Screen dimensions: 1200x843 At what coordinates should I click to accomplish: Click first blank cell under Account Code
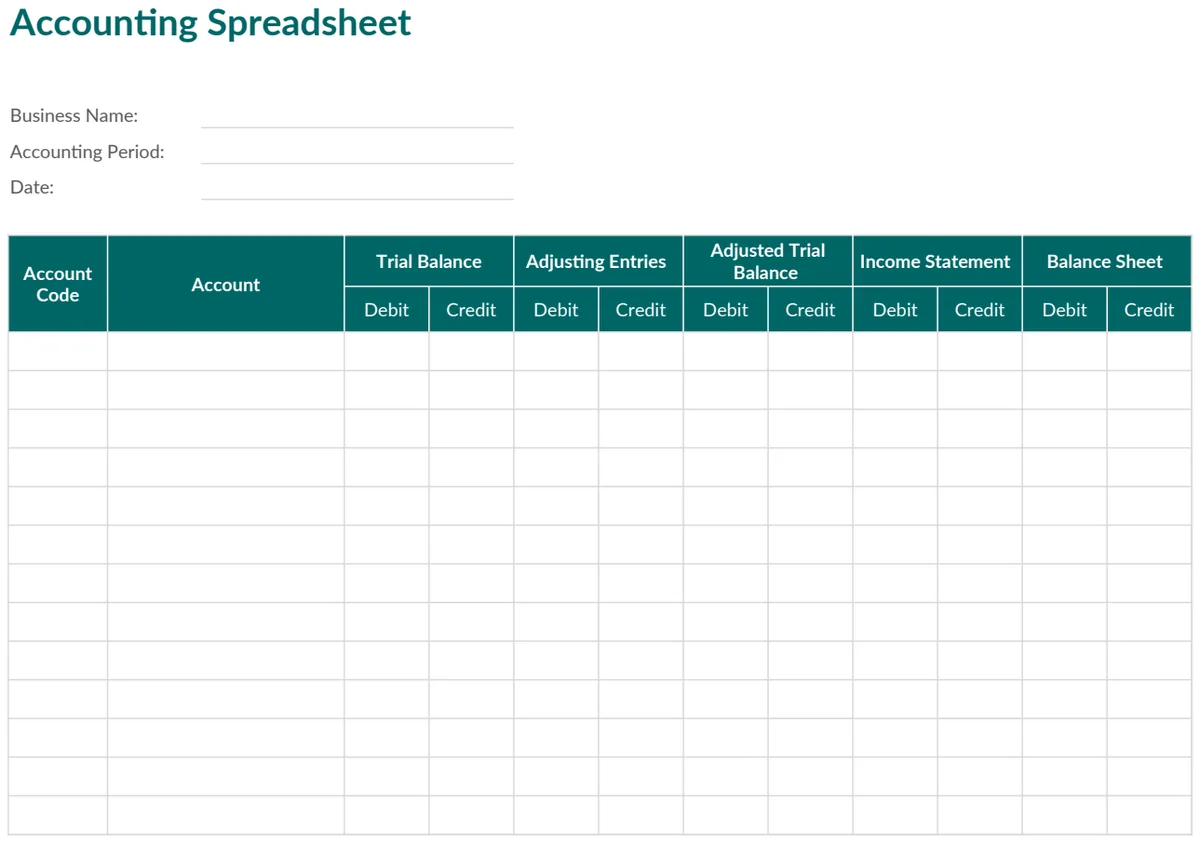pyautogui.click(x=58, y=351)
